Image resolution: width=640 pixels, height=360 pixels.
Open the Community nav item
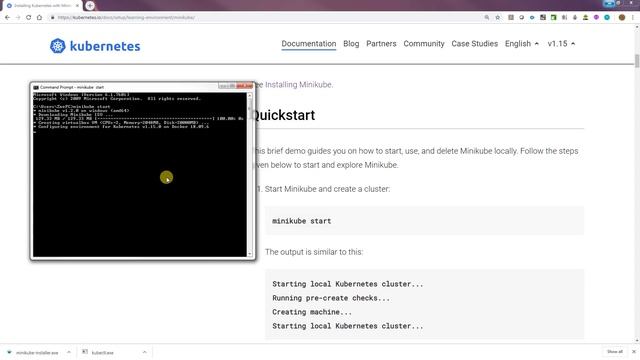[424, 44]
